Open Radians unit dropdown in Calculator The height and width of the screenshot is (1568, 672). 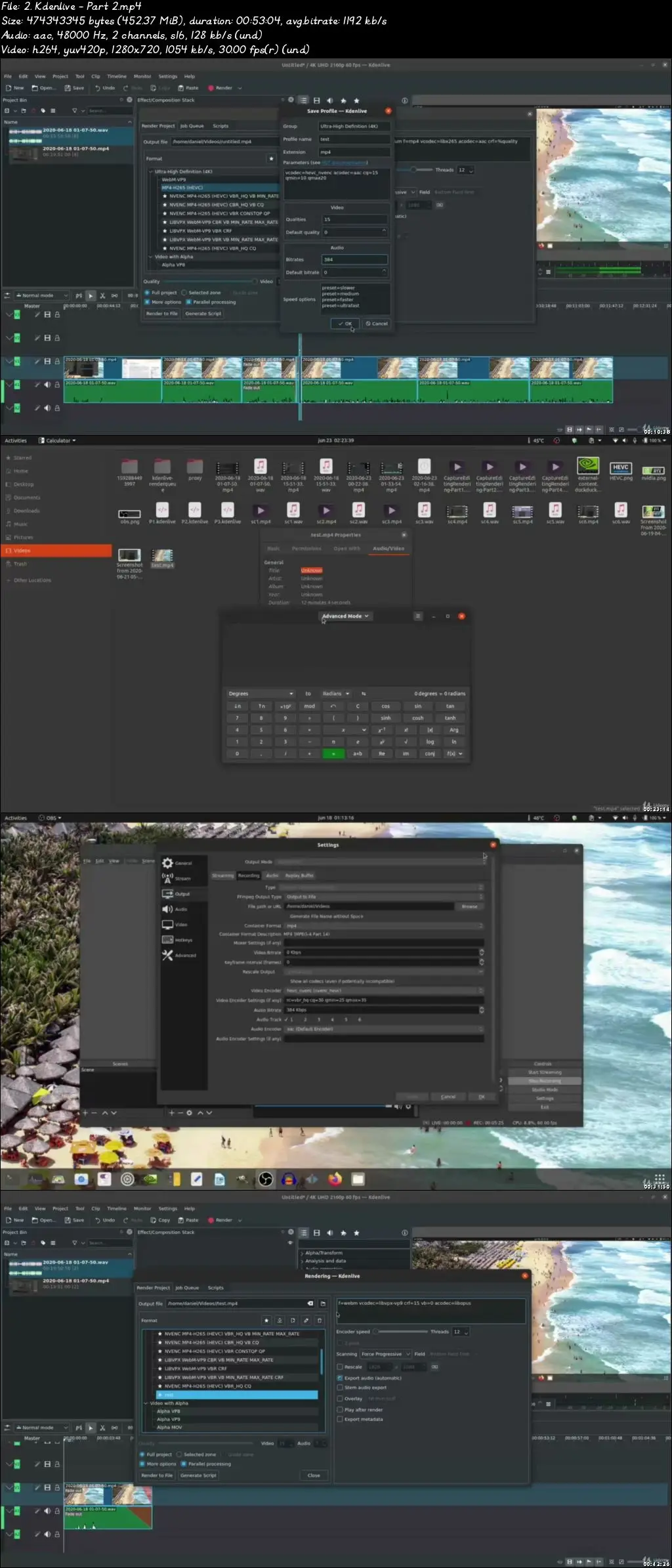pyautogui.click(x=337, y=694)
